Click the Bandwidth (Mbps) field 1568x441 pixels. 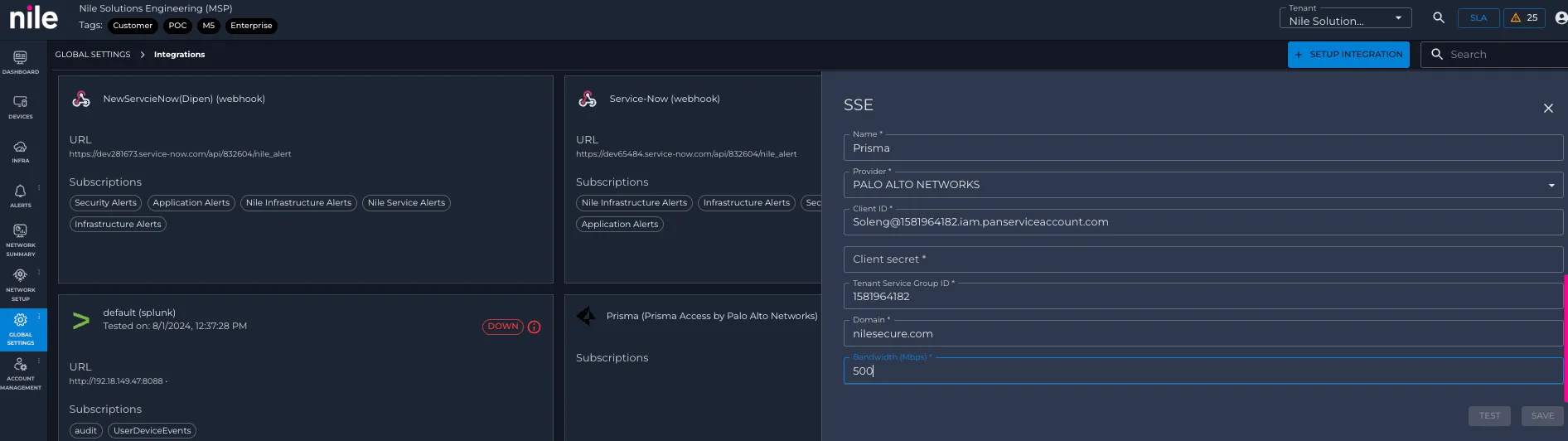(1203, 371)
